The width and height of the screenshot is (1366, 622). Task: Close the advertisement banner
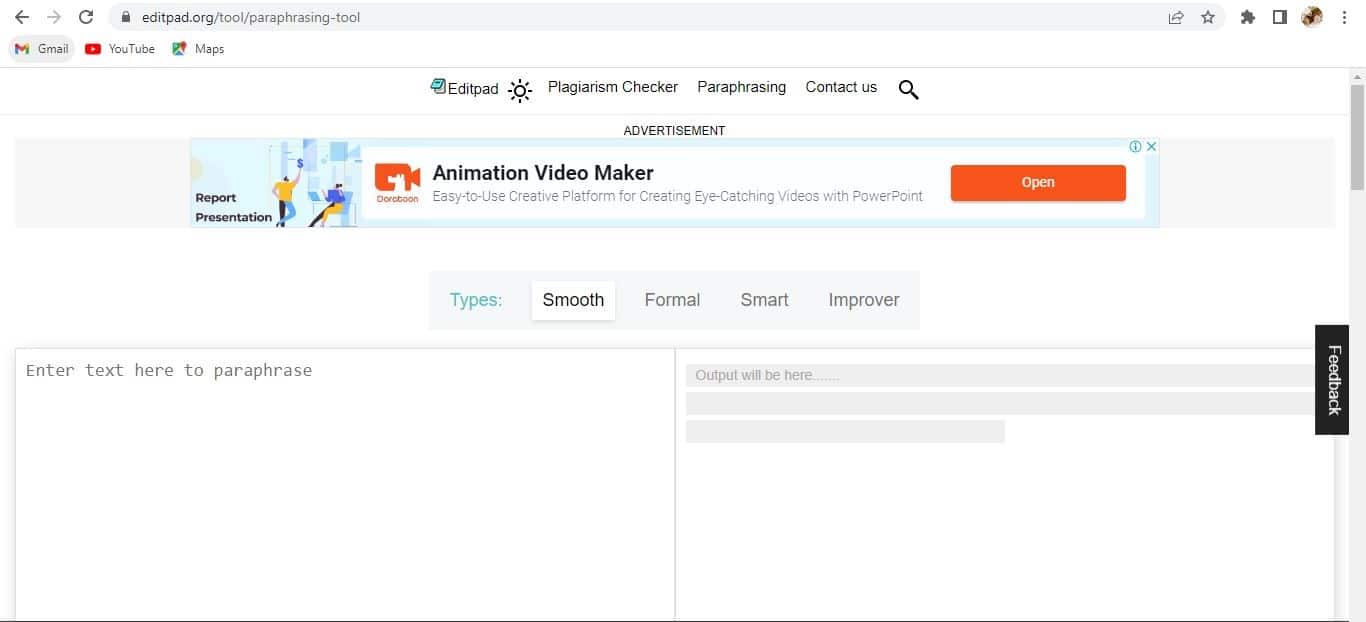[x=1151, y=146]
